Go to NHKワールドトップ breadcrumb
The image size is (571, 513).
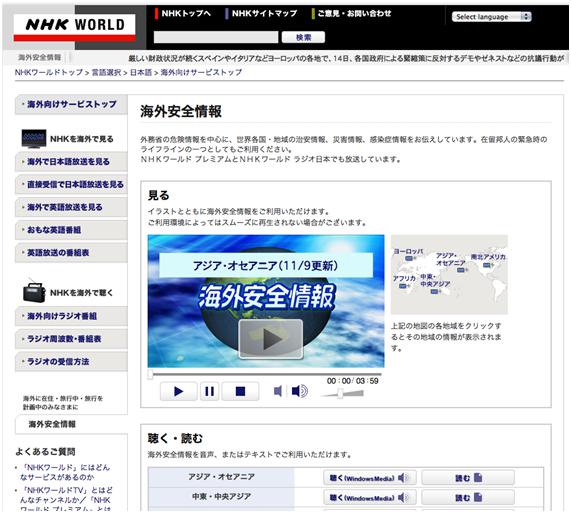[49, 72]
